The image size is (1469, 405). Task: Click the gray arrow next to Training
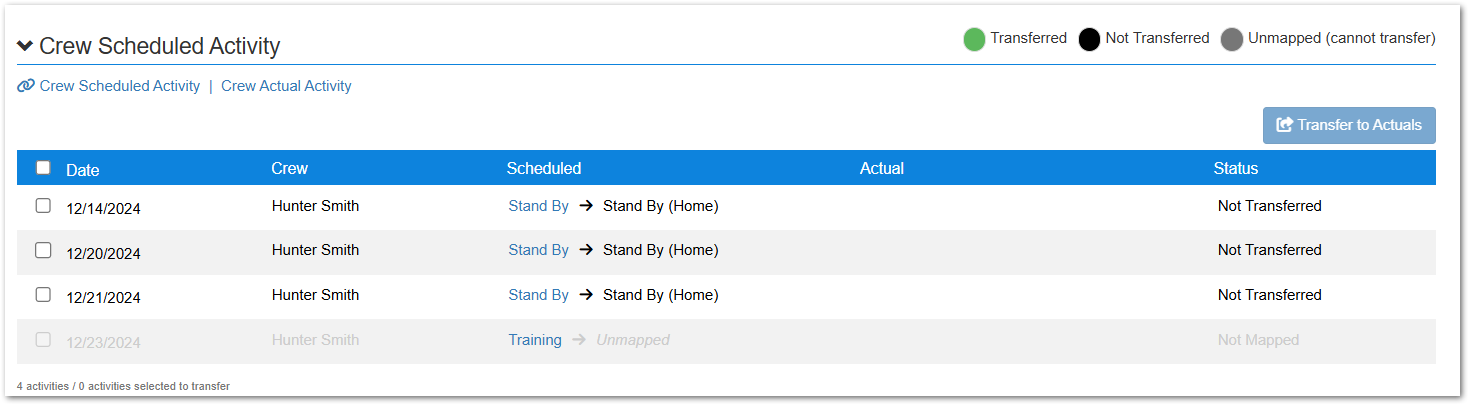click(x=579, y=340)
